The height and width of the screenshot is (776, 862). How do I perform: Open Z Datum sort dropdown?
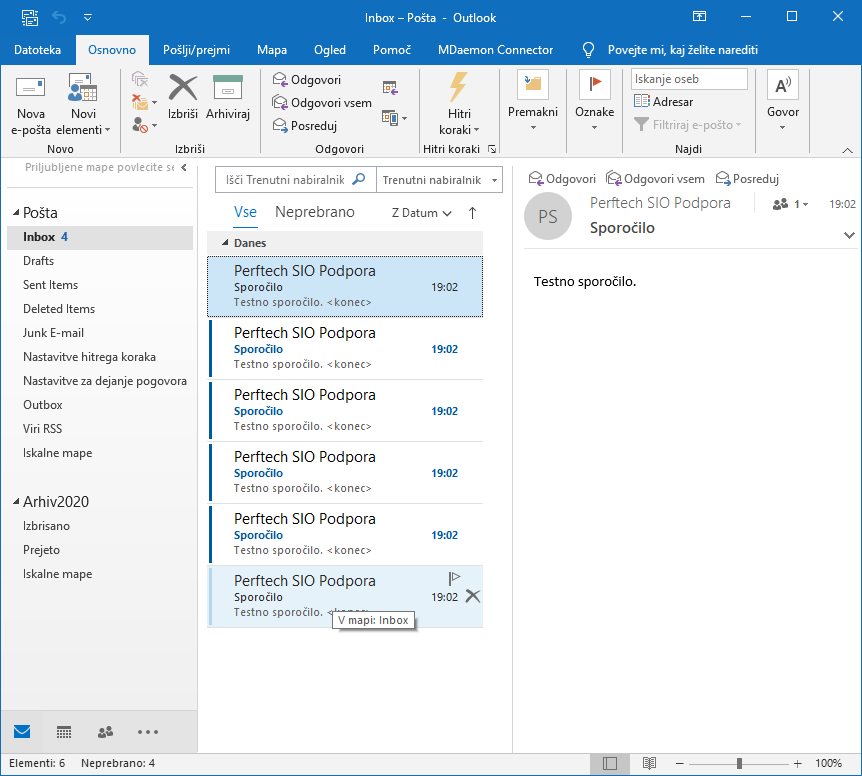pyautogui.click(x=422, y=213)
